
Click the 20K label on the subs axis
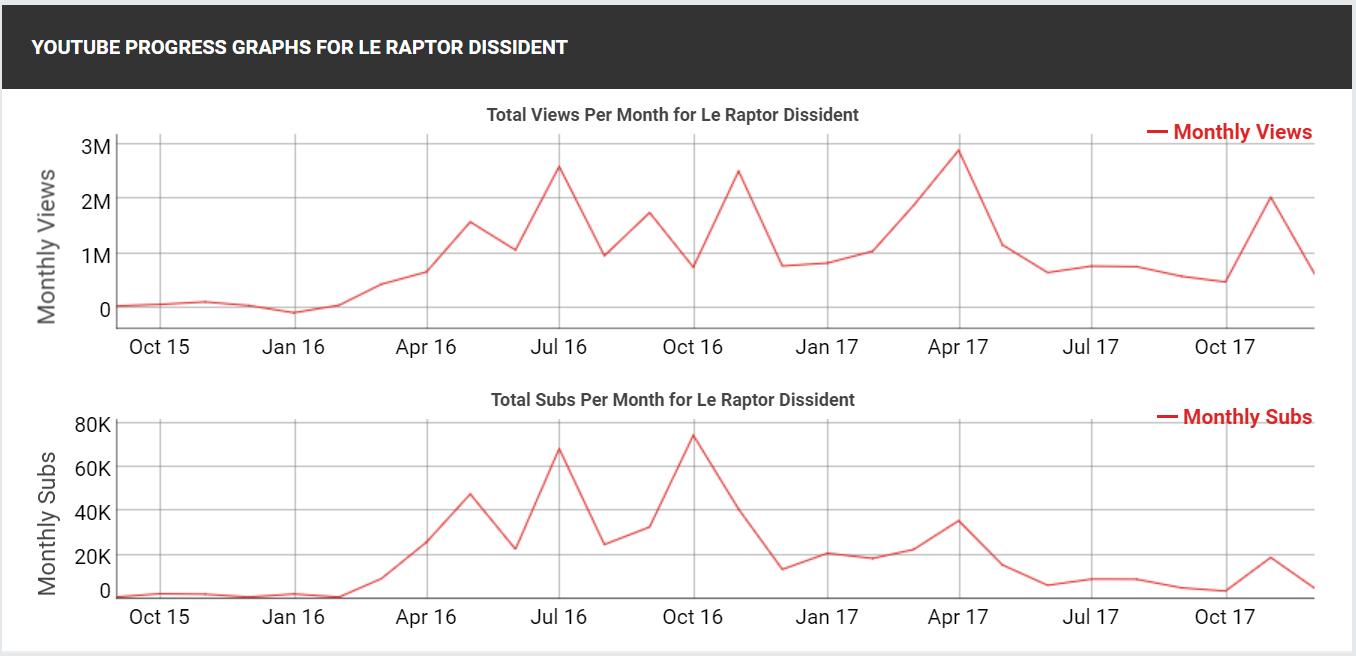[x=93, y=555]
